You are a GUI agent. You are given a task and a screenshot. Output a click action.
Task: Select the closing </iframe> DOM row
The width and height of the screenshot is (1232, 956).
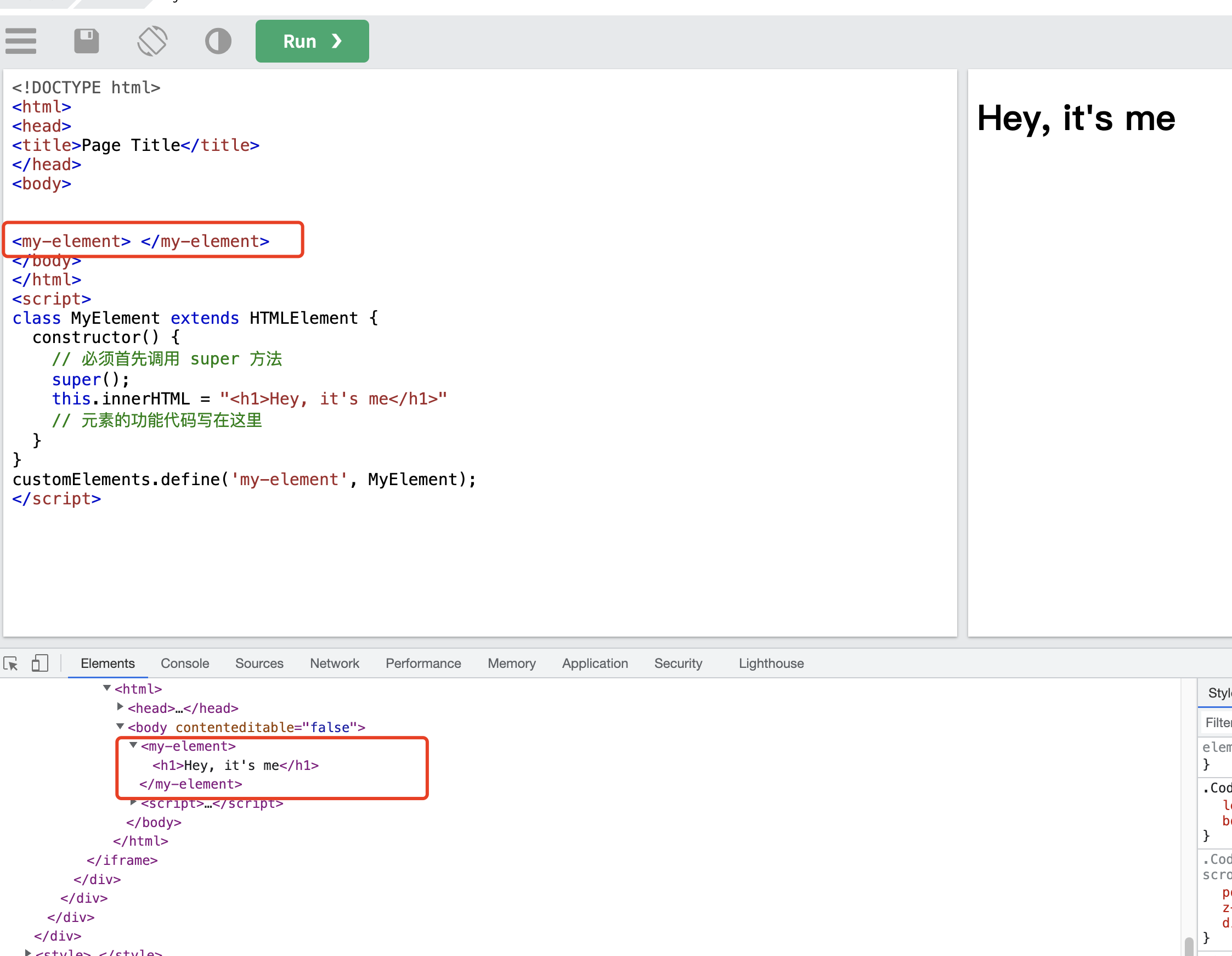pos(122,860)
